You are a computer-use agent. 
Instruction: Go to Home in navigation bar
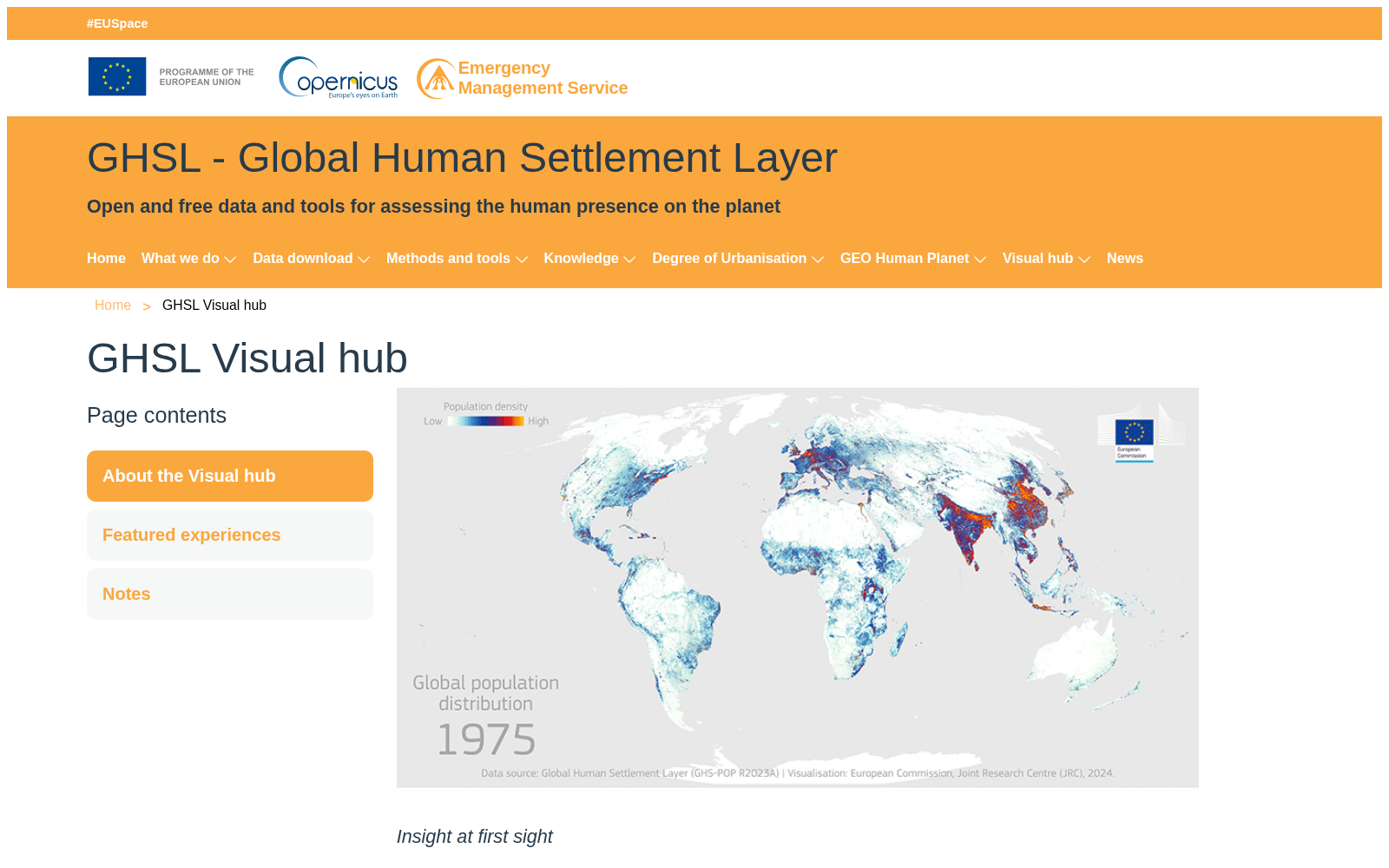[x=106, y=259]
